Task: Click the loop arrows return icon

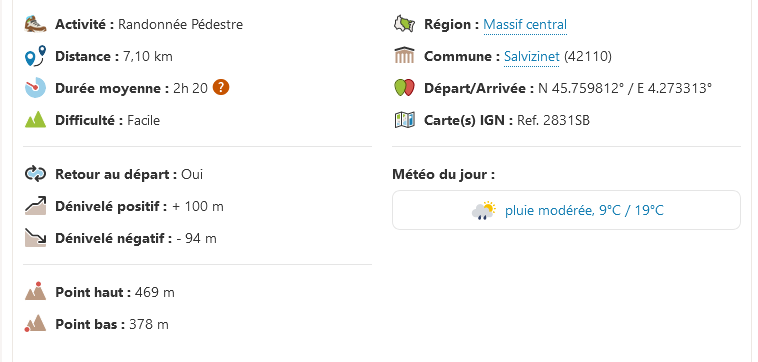Action: click(35, 174)
